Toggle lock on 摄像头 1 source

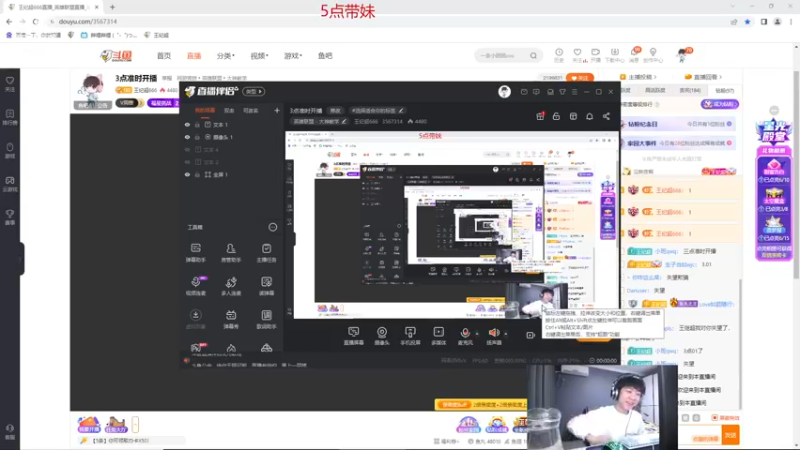click(197, 137)
